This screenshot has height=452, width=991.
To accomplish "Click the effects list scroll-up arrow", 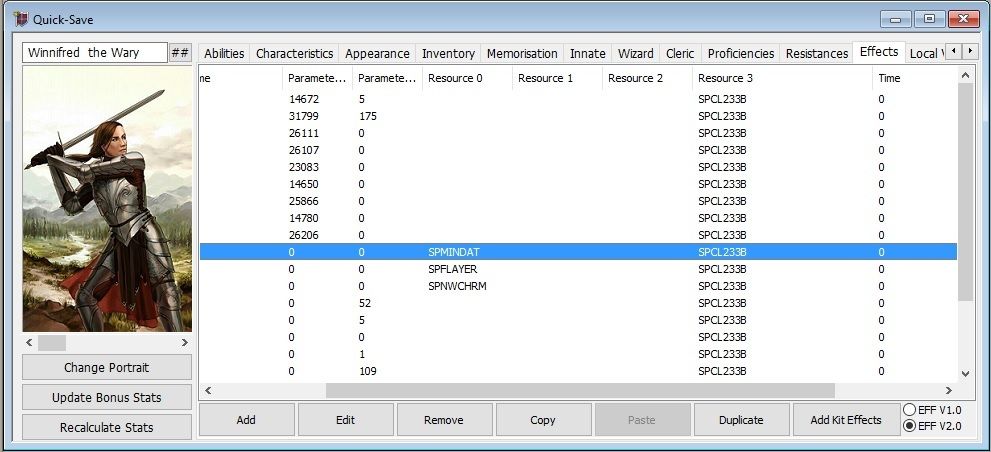I will (965, 76).
